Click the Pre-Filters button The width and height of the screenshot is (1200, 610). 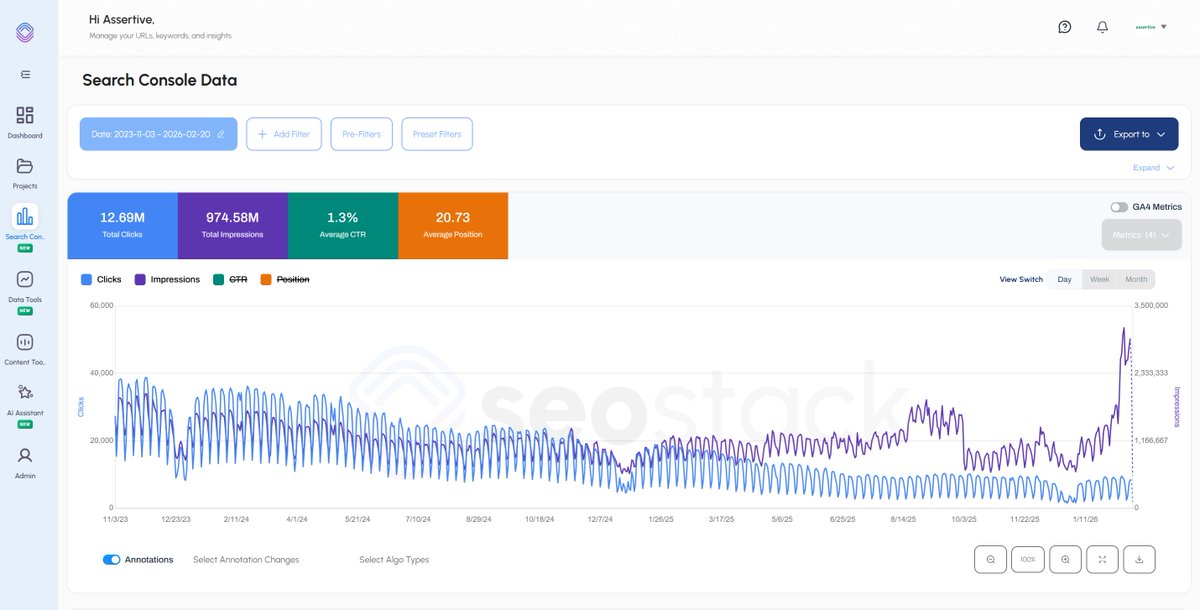pos(361,134)
